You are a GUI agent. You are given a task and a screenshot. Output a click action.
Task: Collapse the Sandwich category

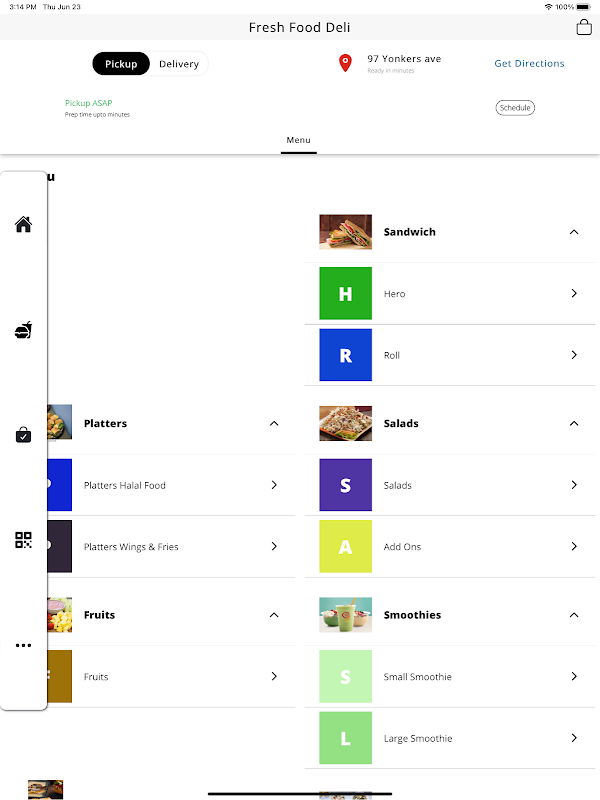click(574, 232)
